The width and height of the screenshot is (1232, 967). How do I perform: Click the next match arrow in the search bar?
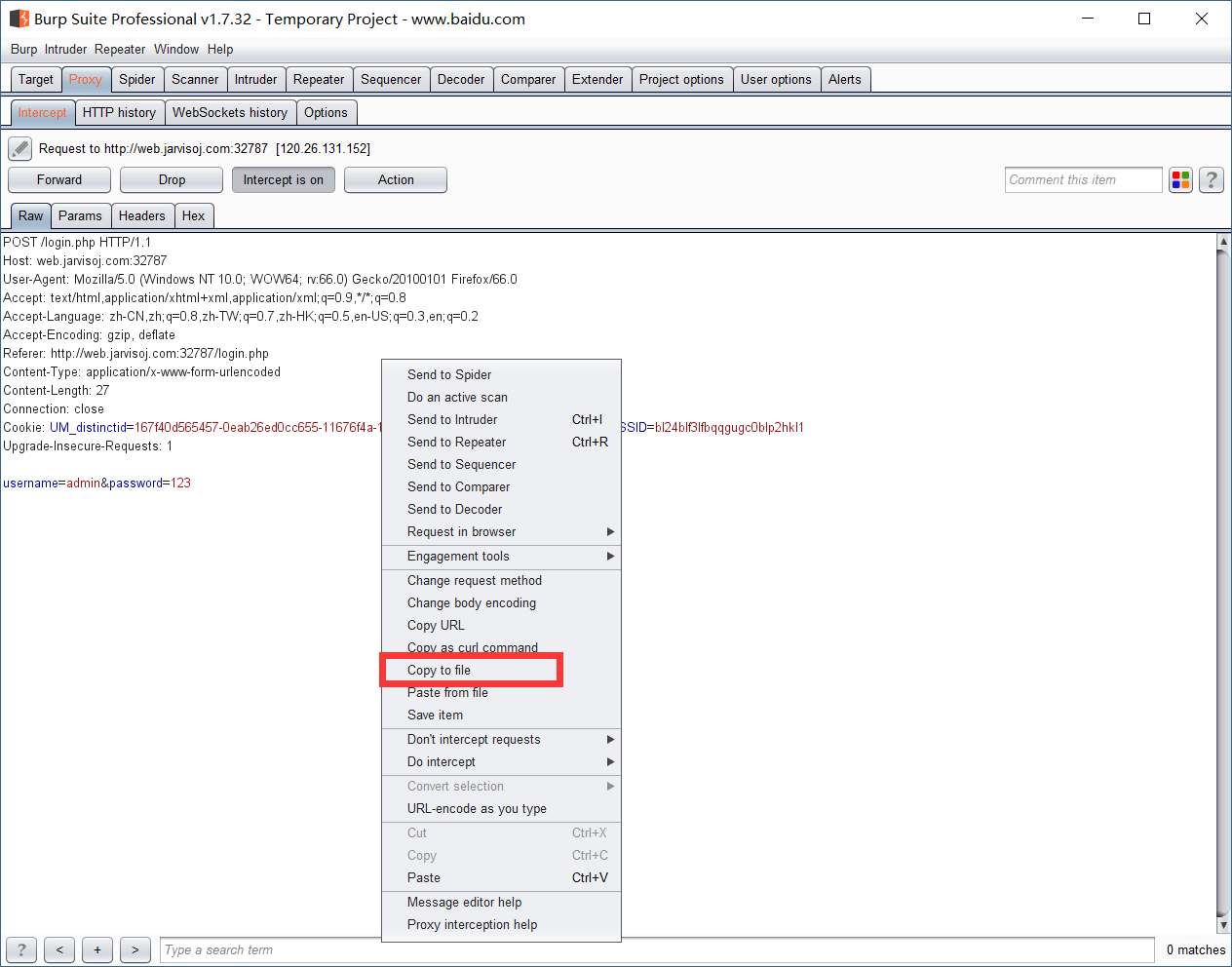[x=135, y=949]
